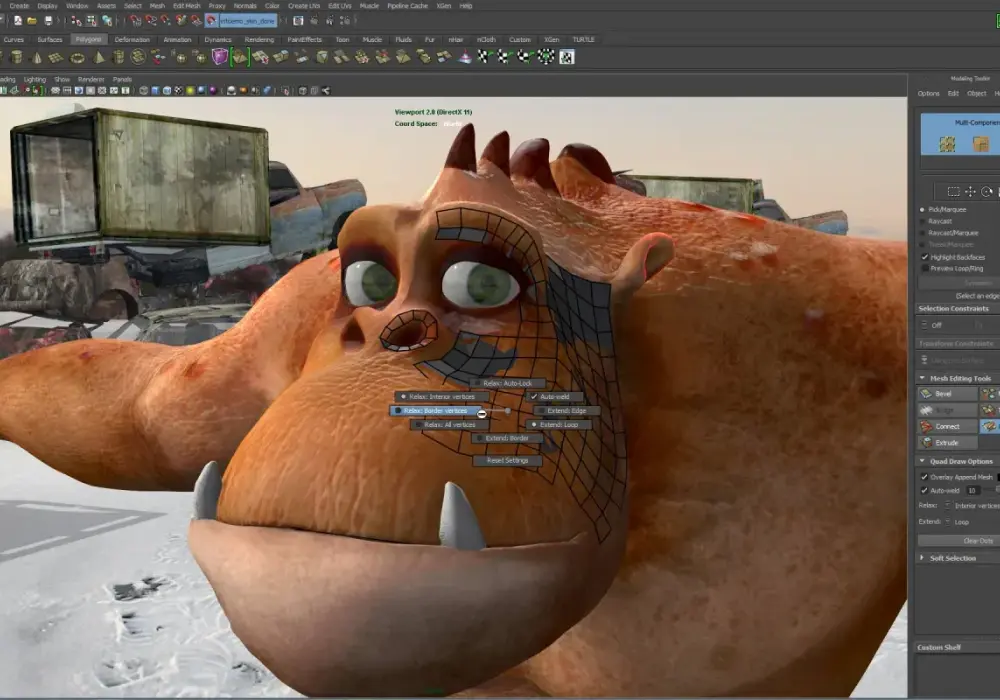
Task: Toggle Highlight Backfaces checkbox
Action: click(x=925, y=257)
